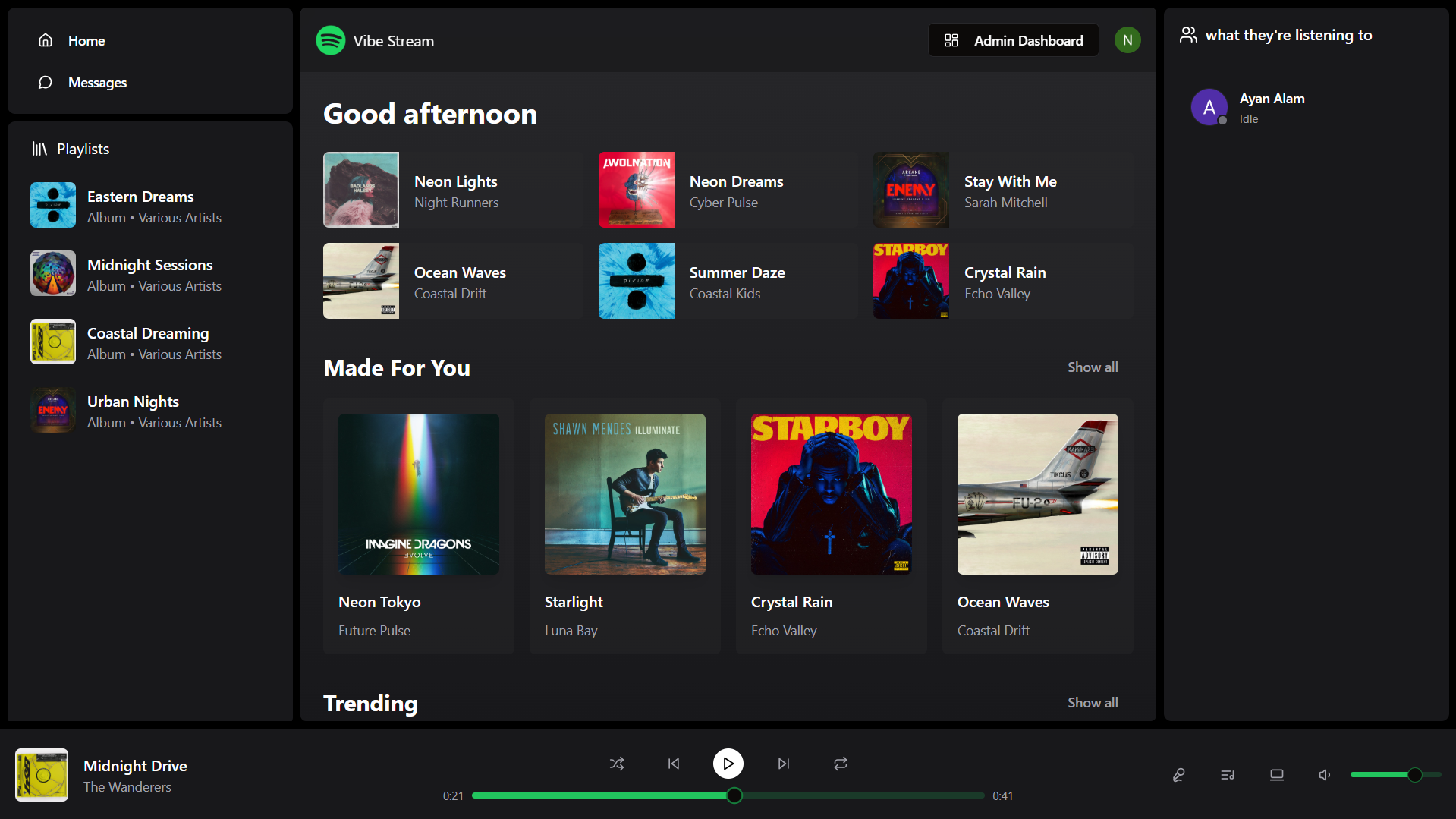1456x819 pixels.
Task: Open the Neon Tokyo card cover
Action: (419, 494)
